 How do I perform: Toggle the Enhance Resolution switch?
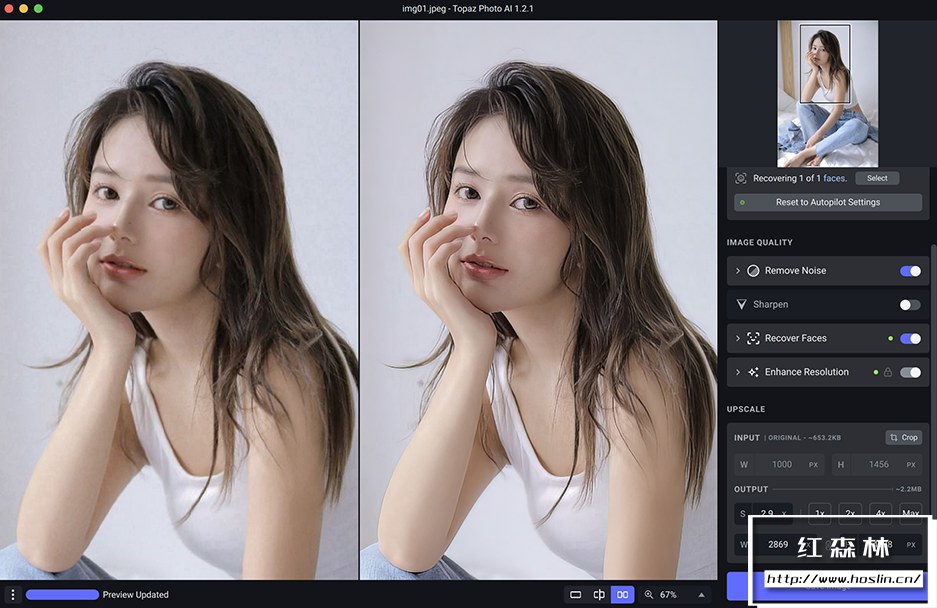(910, 372)
